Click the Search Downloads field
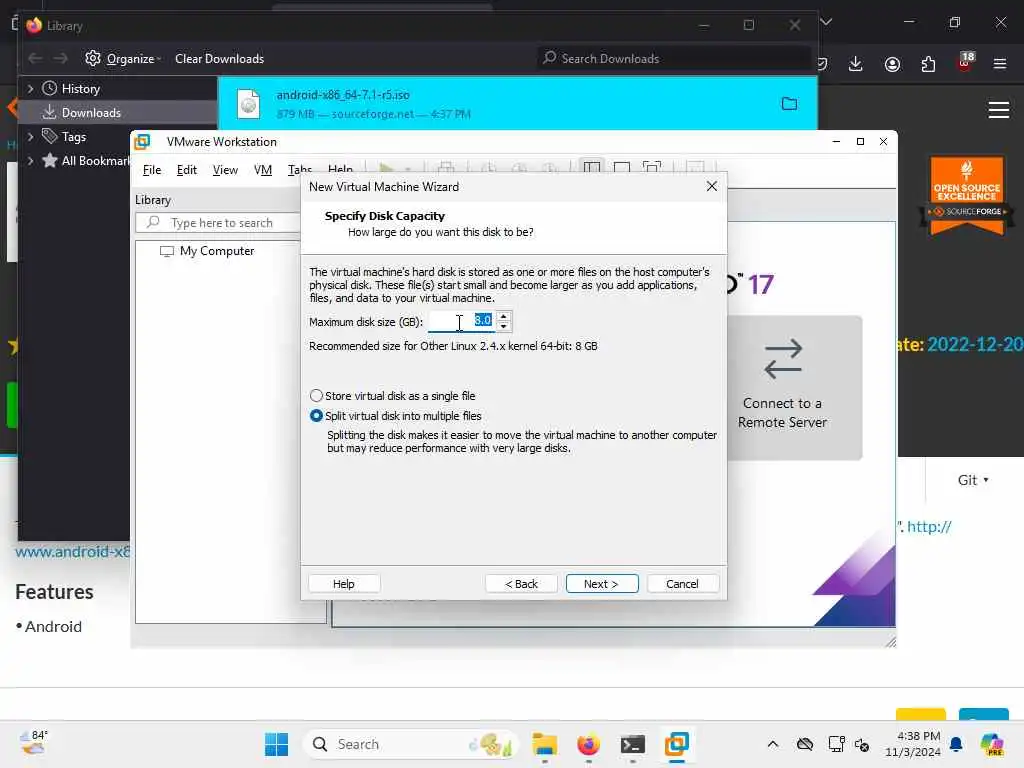 tap(674, 58)
